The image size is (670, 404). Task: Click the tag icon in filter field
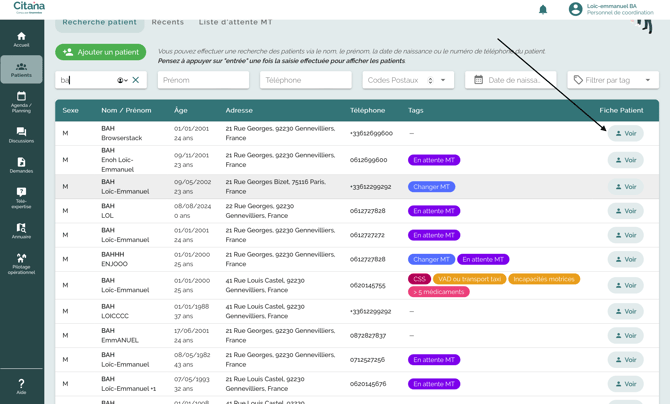coord(578,80)
